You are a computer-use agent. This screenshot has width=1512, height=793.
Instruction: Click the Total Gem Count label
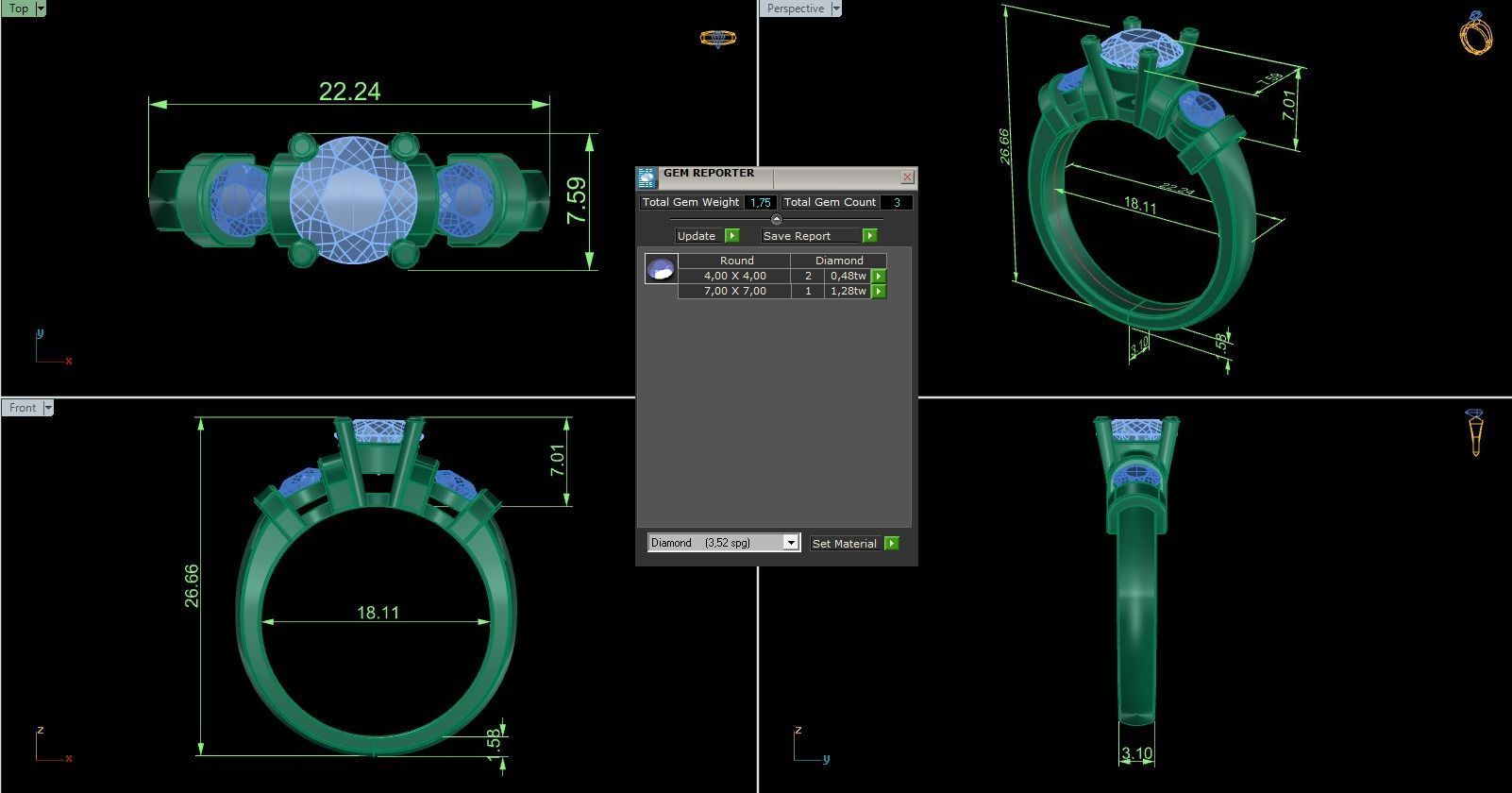click(x=830, y=202)
